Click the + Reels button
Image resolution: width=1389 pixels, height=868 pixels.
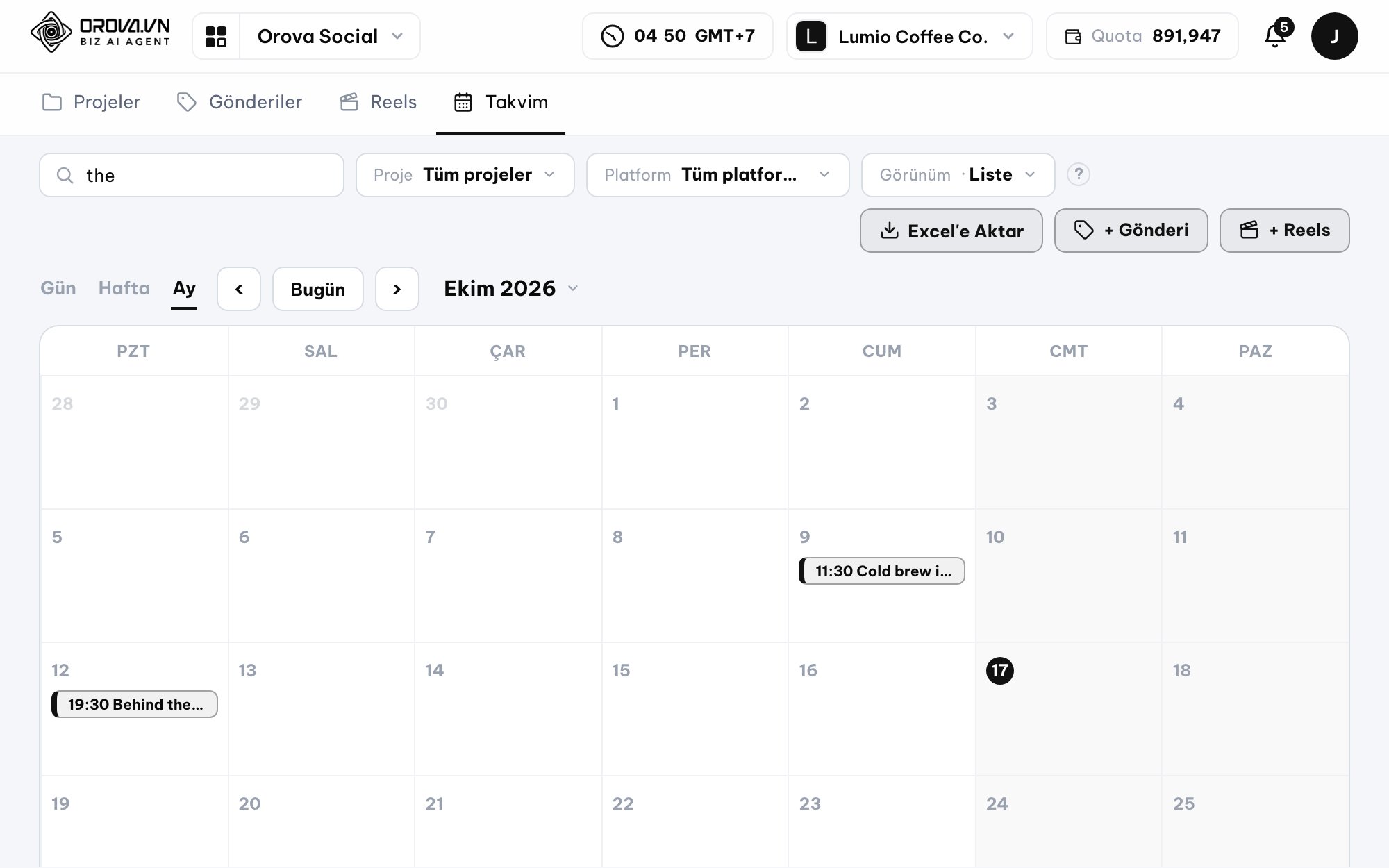pos(1285,231)
